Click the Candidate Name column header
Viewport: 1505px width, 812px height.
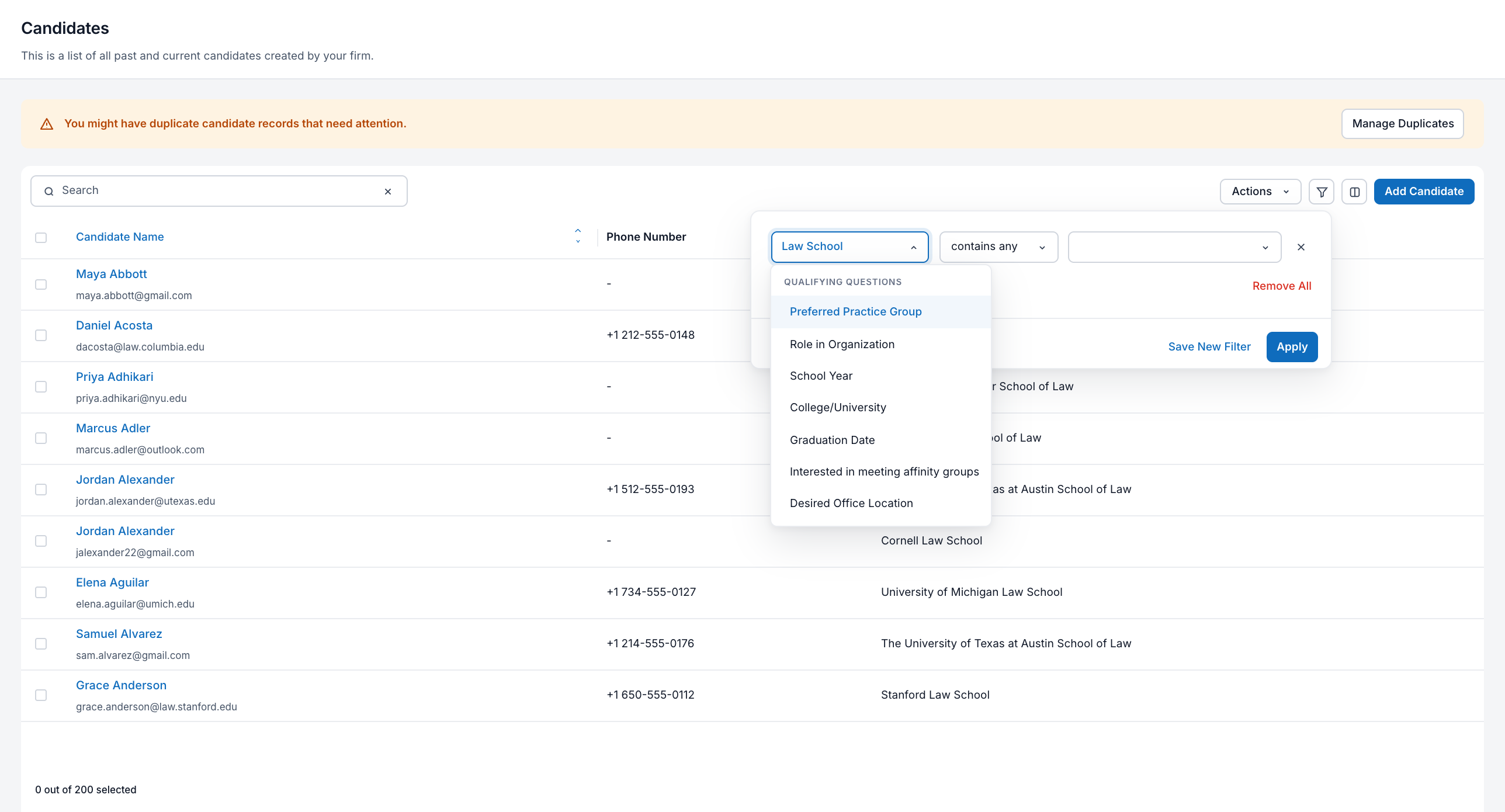coord(120,237)
